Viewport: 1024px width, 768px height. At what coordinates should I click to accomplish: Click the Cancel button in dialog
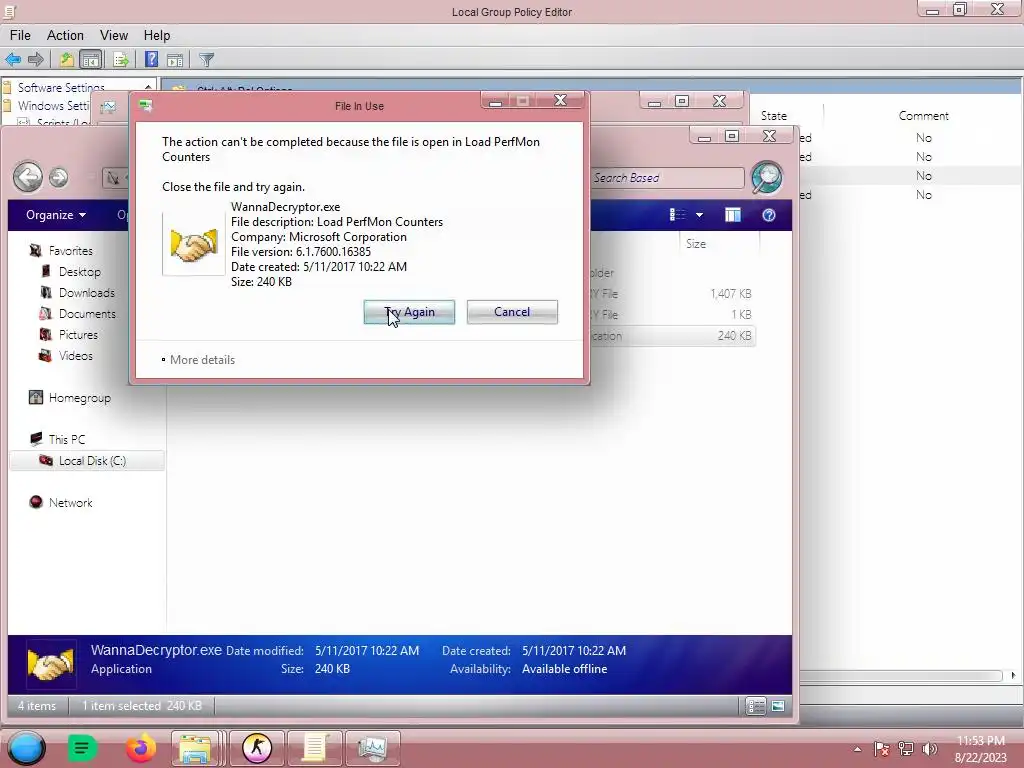click(x=512, y=312)
